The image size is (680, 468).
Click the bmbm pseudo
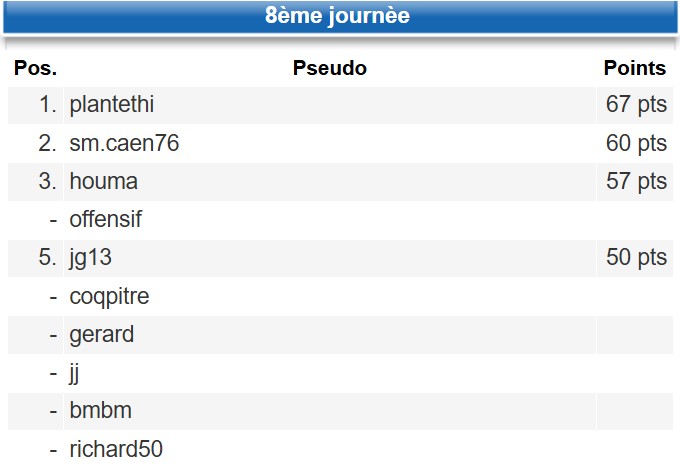tap(100, 411)
